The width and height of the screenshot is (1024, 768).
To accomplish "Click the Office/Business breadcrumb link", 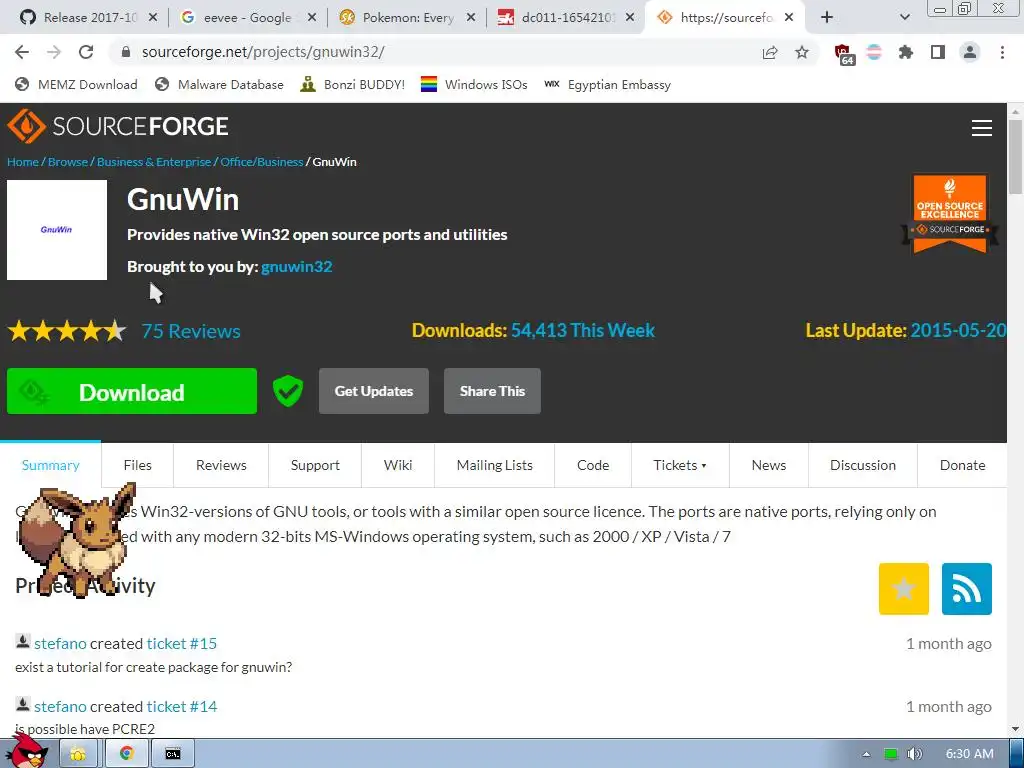I will pos(262,162).
